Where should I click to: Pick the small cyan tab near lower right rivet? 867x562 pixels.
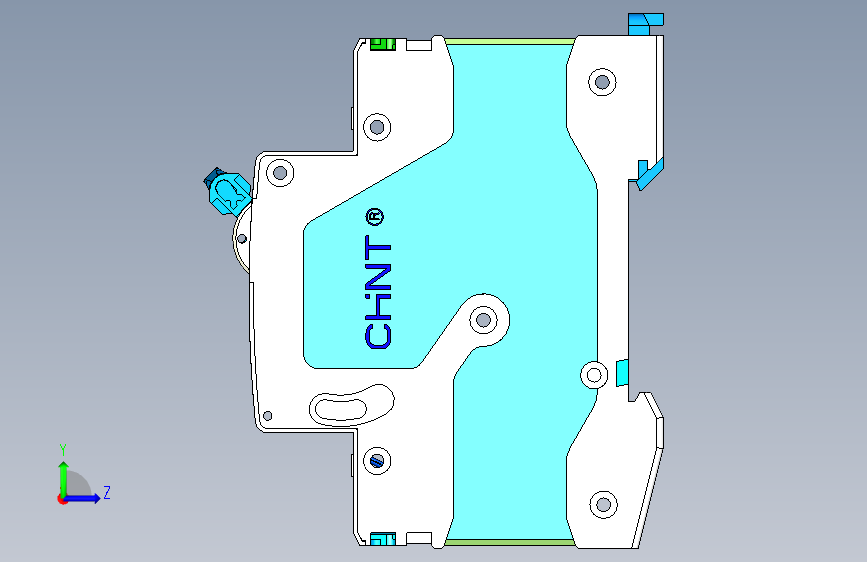(x=622, y=372)
